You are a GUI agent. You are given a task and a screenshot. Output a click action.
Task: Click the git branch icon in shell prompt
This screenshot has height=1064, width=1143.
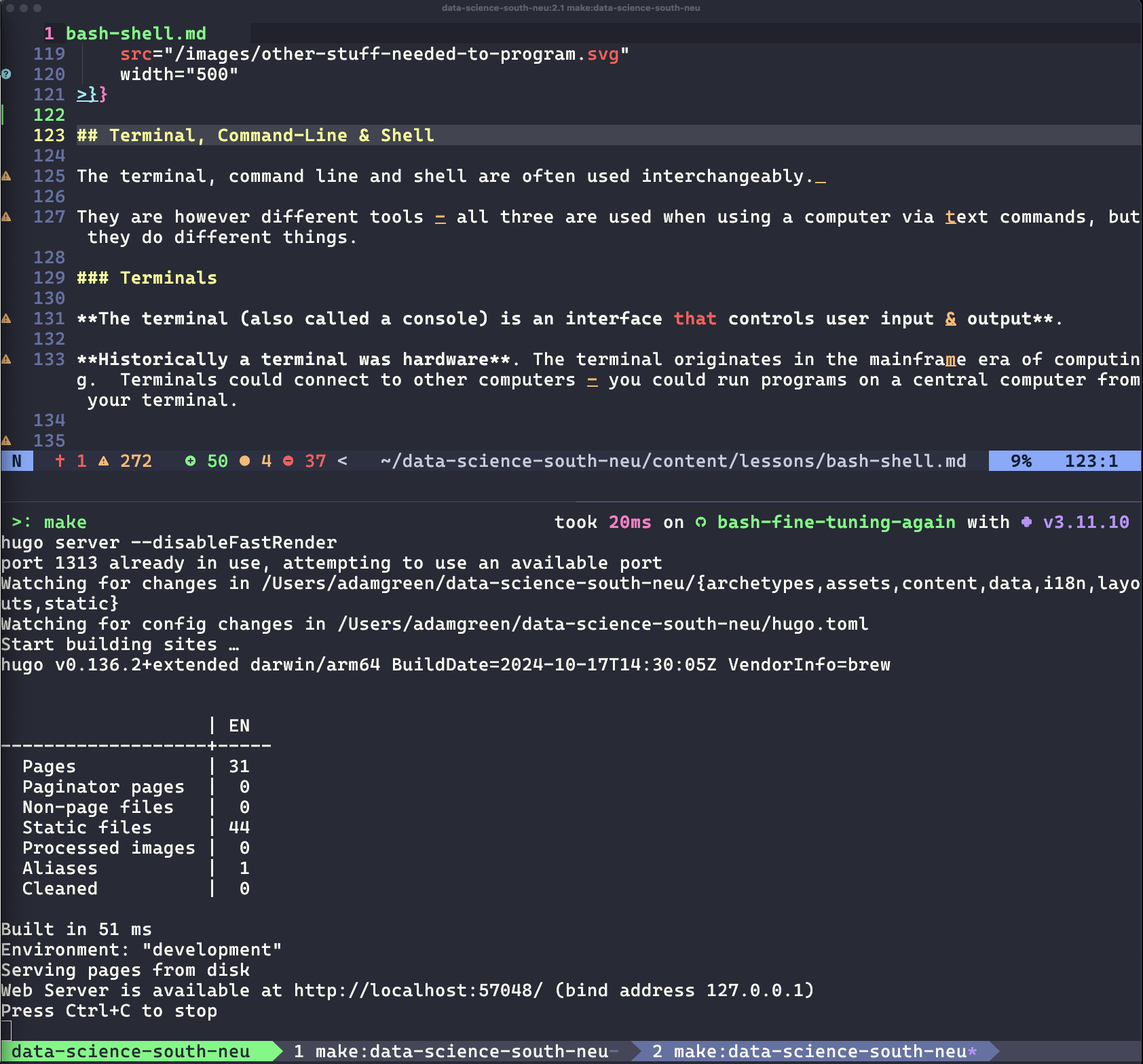700,522
